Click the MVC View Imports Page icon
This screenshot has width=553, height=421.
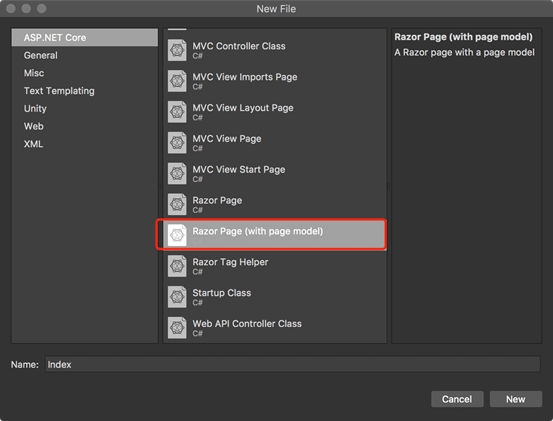tap(177, 81)
